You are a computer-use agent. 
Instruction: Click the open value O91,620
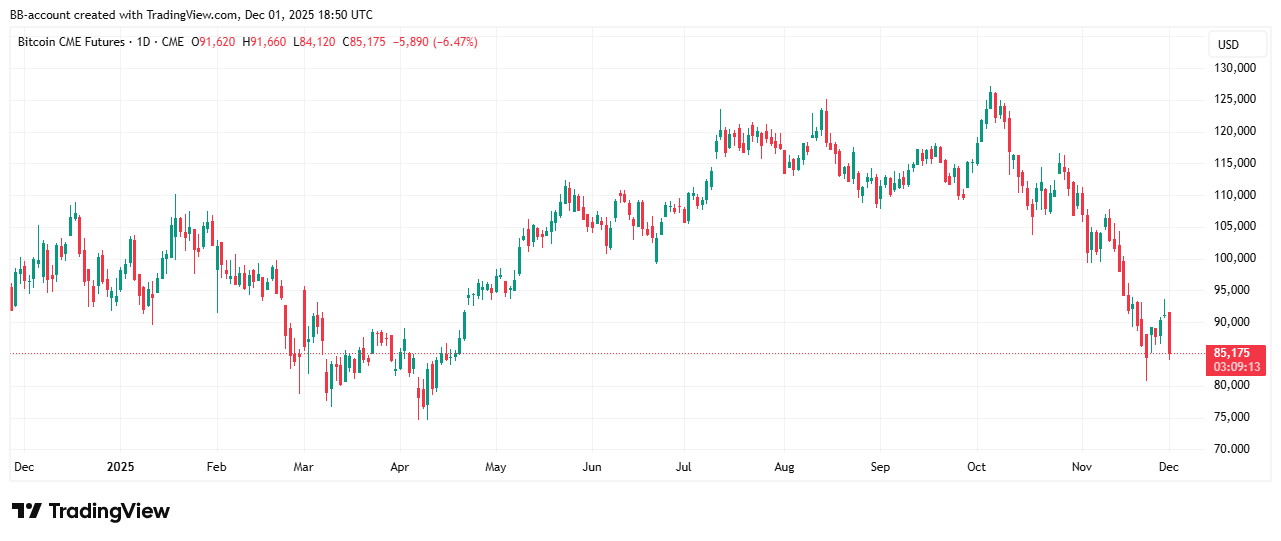point(218,42)
